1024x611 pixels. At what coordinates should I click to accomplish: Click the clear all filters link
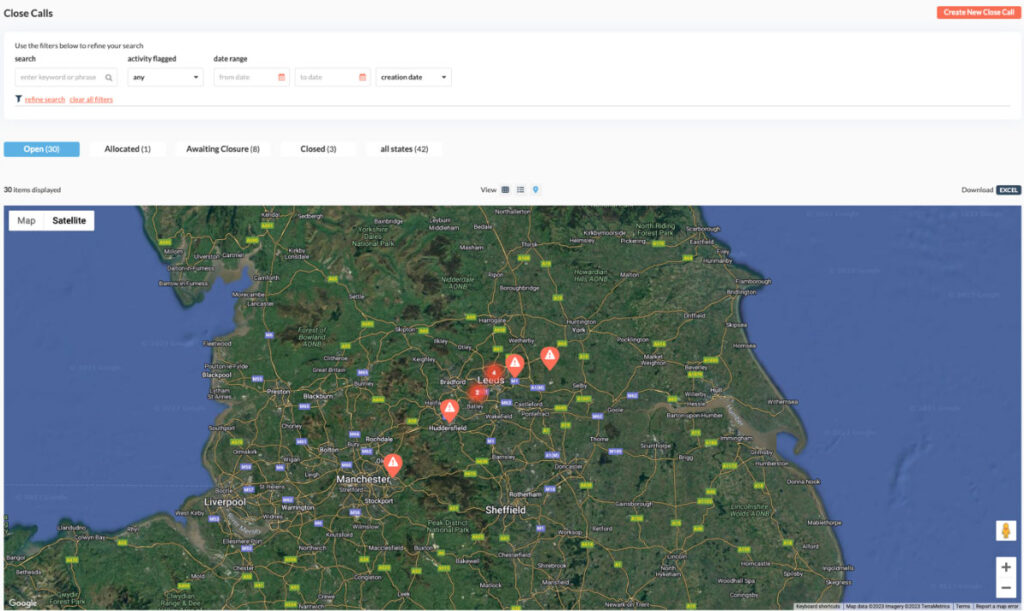(x=91, y=100)
